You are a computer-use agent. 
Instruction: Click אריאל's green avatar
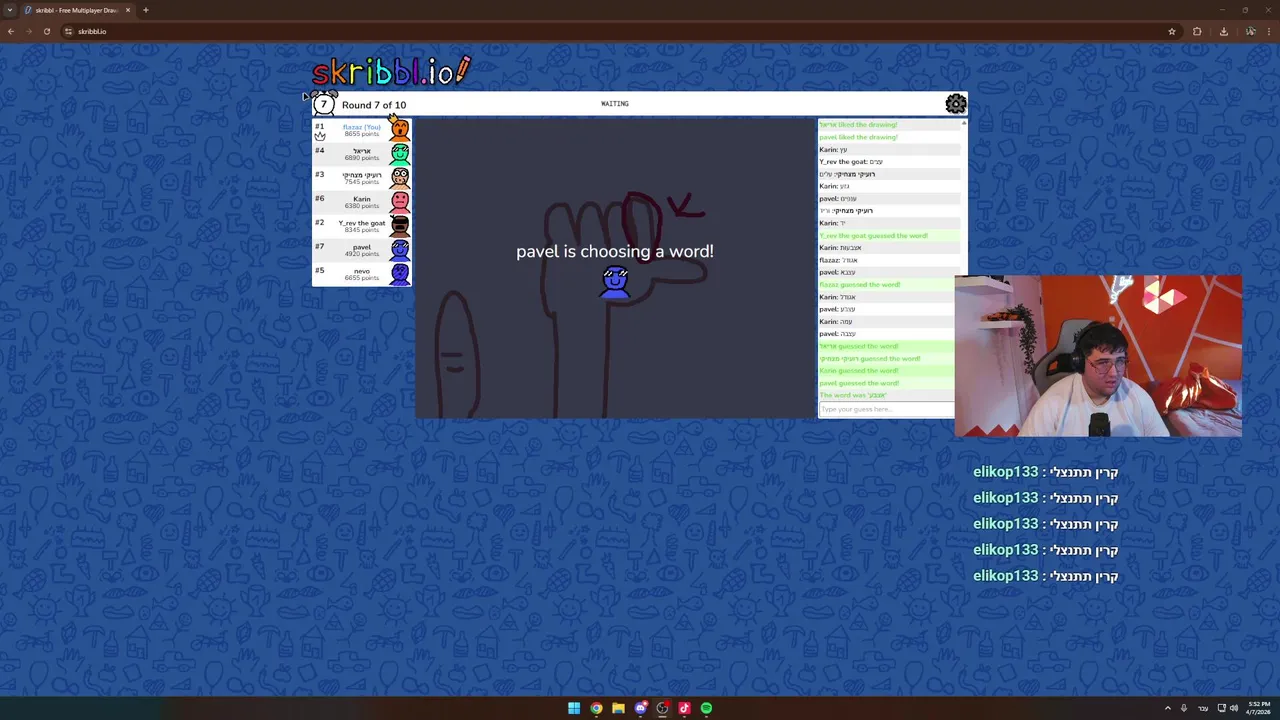tap(400, 153)
